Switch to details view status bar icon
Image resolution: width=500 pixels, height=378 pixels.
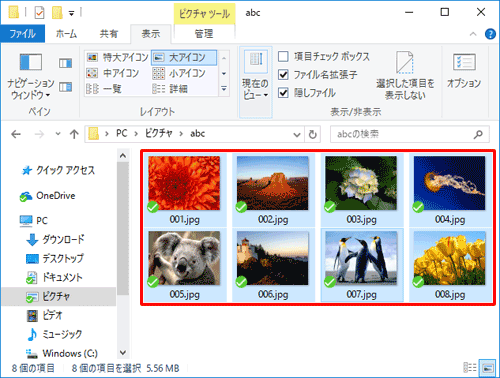pos(470,368)
